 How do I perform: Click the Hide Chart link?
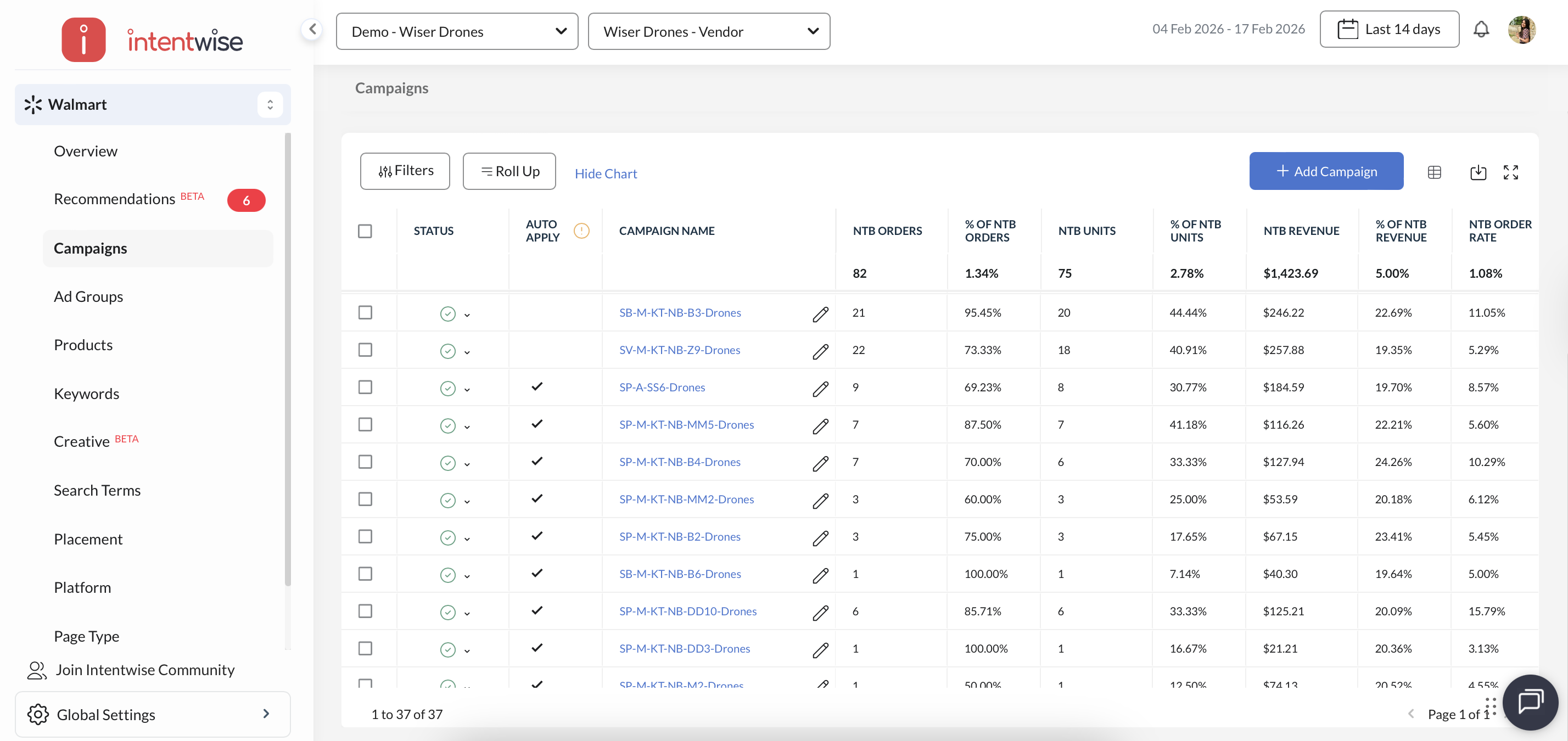[x=605, y=173]
